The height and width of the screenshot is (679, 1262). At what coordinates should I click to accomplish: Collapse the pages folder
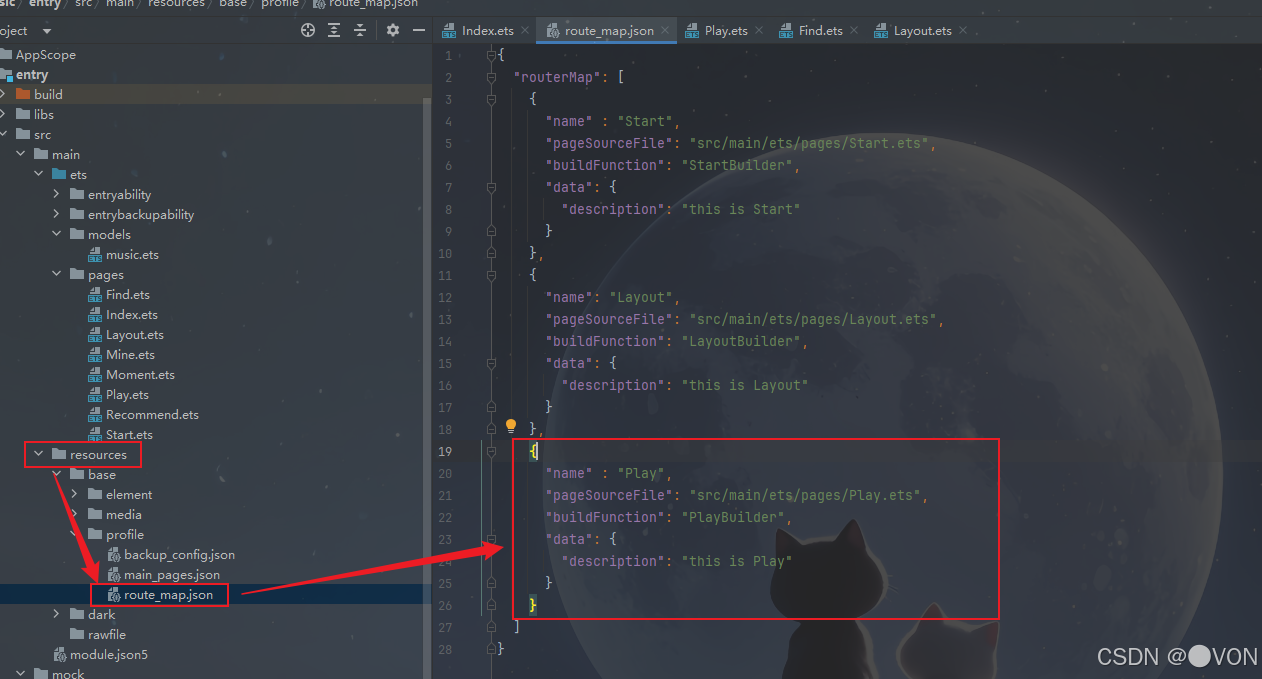point(57,274)
